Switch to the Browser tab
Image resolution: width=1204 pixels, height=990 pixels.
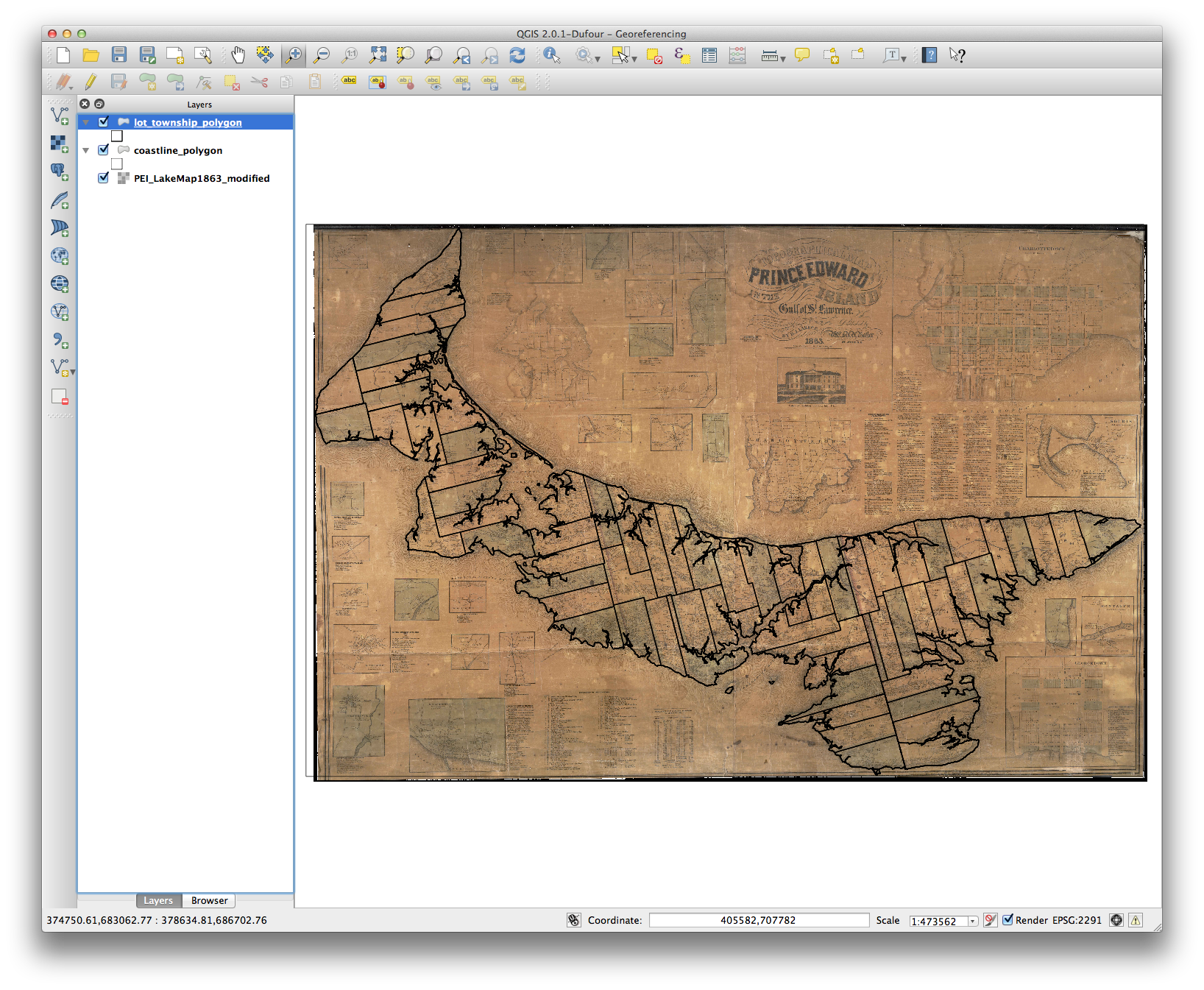click(209, 900)
